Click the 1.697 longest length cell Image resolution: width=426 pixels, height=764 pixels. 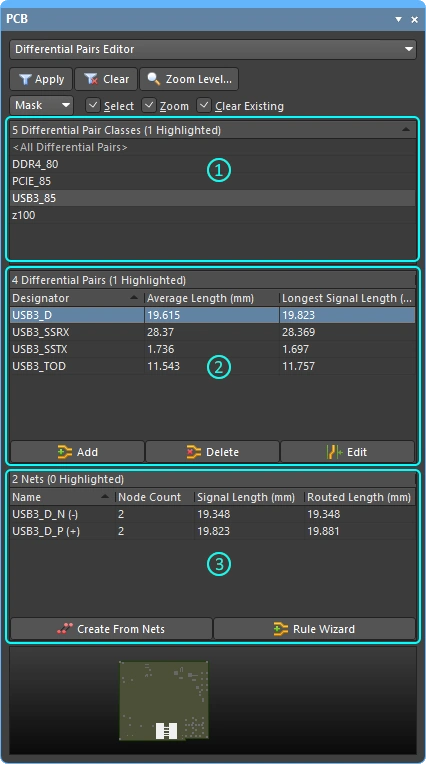coord(348,349)
